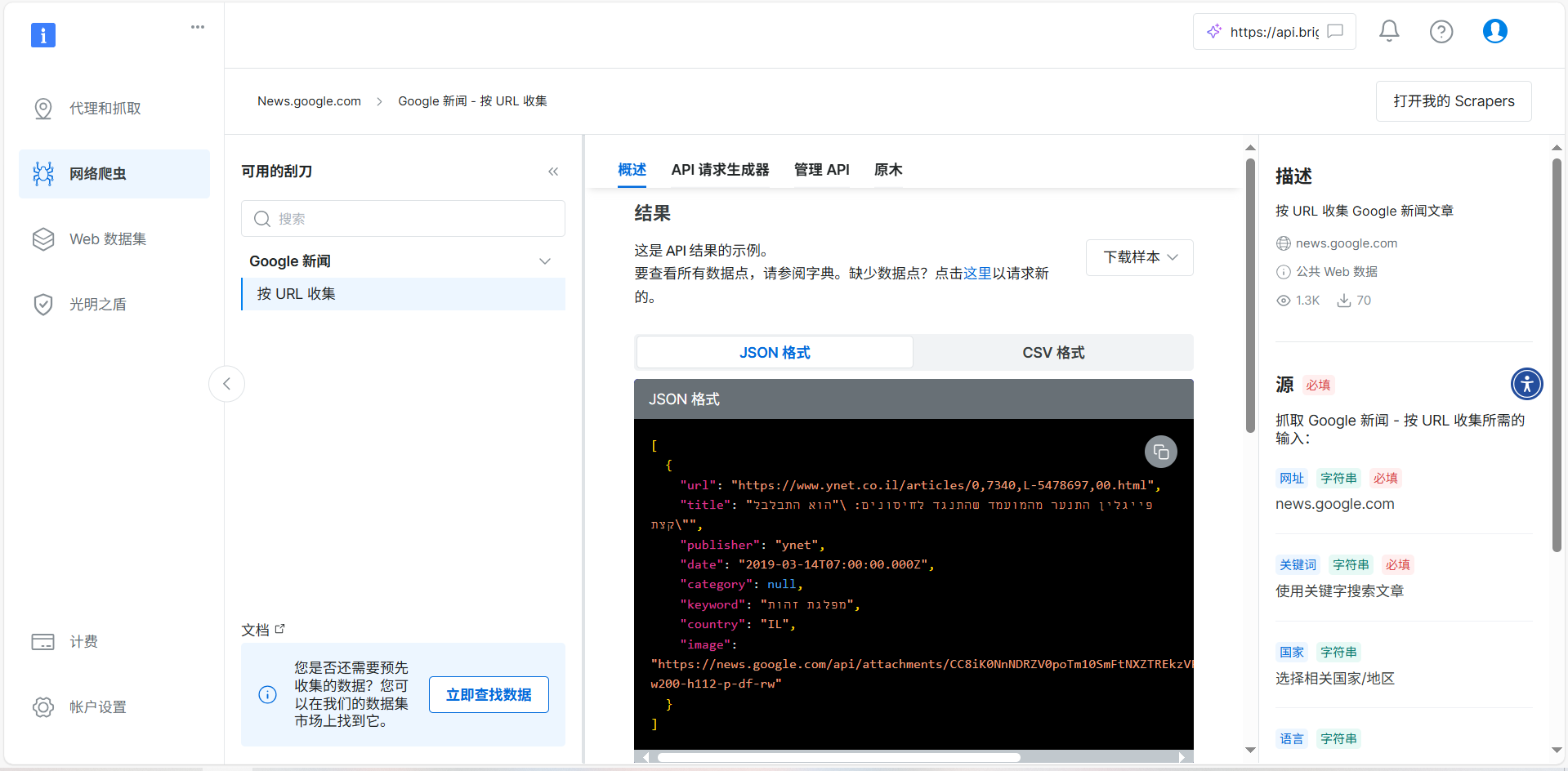The width and height of the screenshot is (1568, 771).
Task: Go to 计费 billing page
Action: point(83,642)
